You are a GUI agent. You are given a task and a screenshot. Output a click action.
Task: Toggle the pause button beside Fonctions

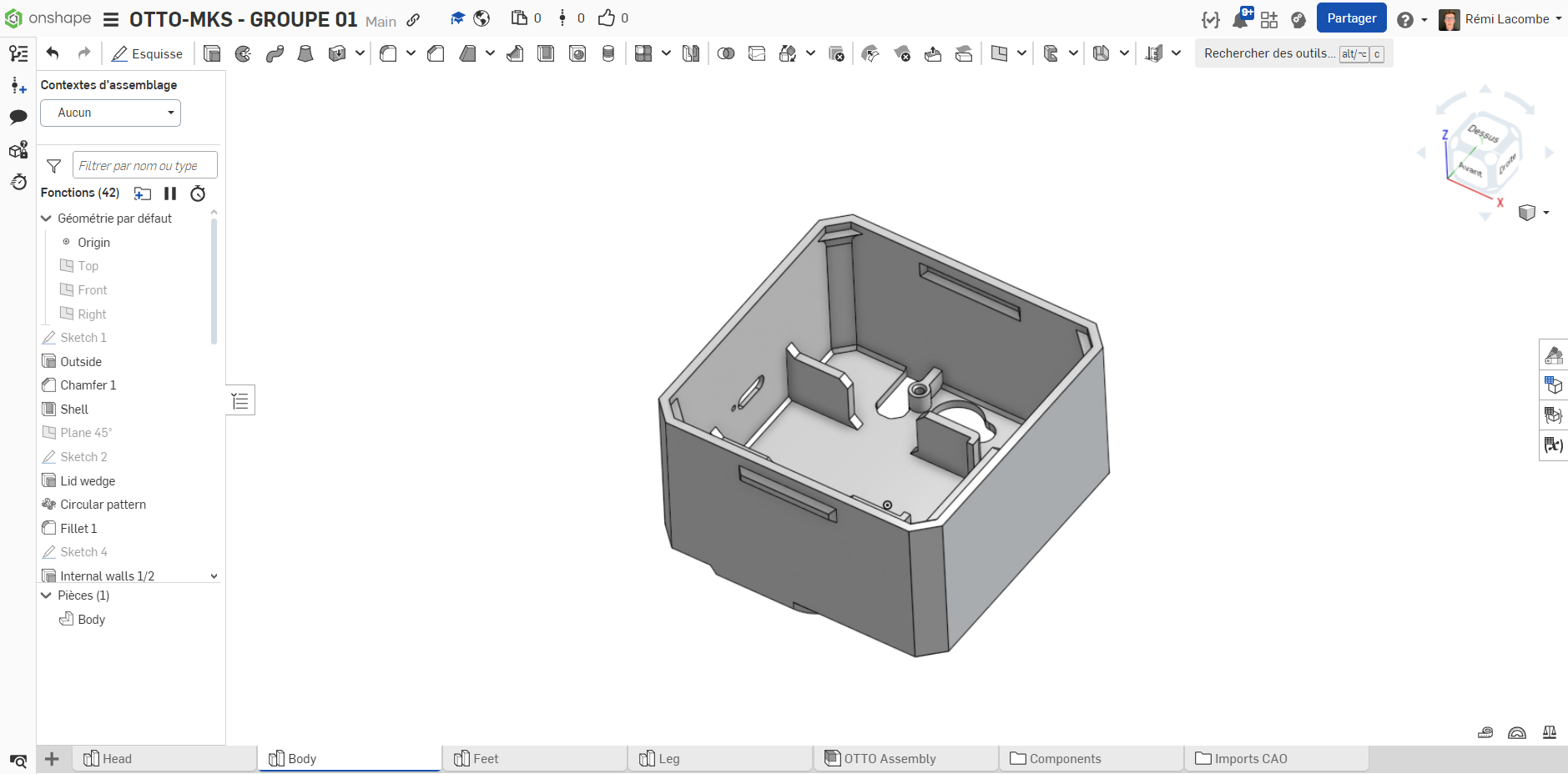[170, 193]
